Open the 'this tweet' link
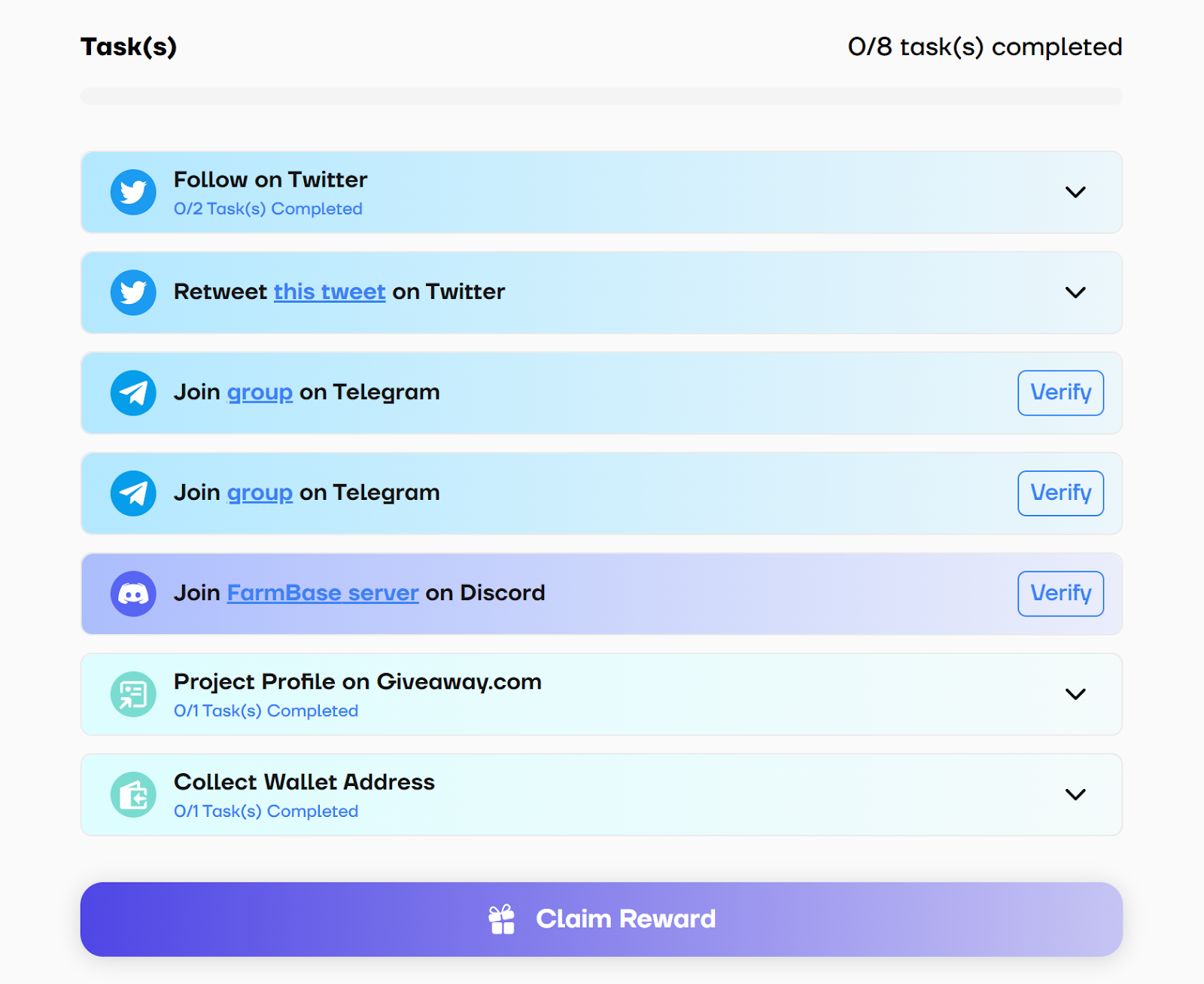 330,292
